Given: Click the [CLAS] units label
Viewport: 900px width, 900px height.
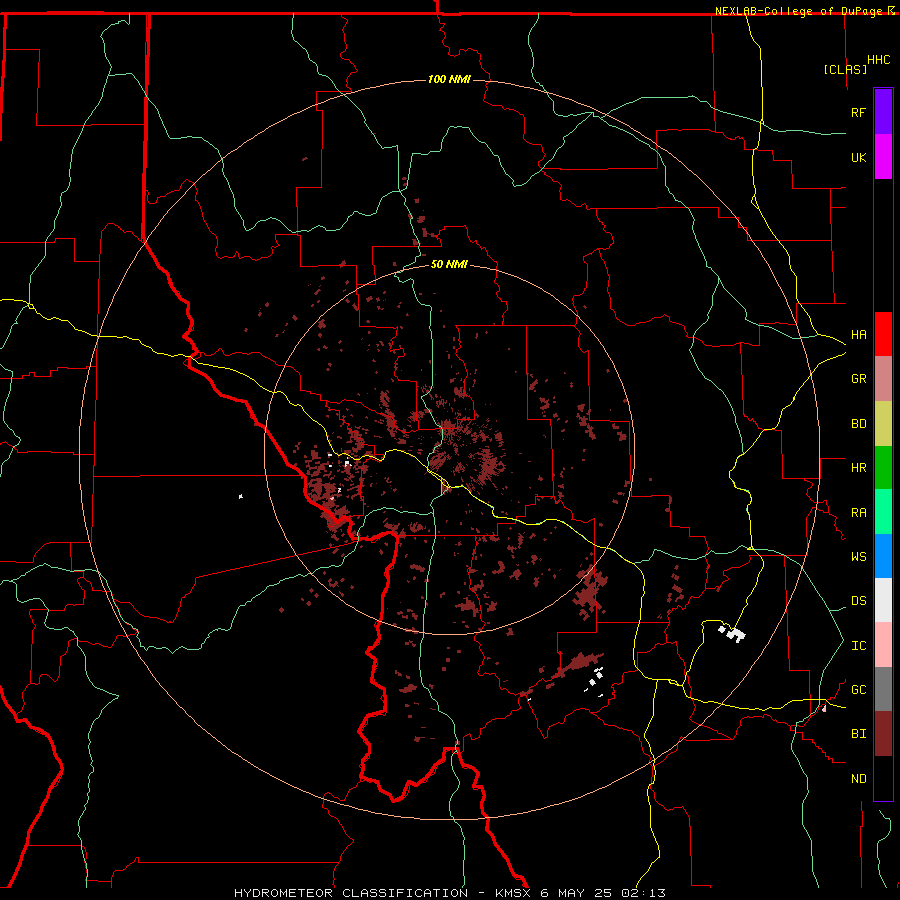Looking at the screenshot, I should pyautogui.click(x=845, y=69).
